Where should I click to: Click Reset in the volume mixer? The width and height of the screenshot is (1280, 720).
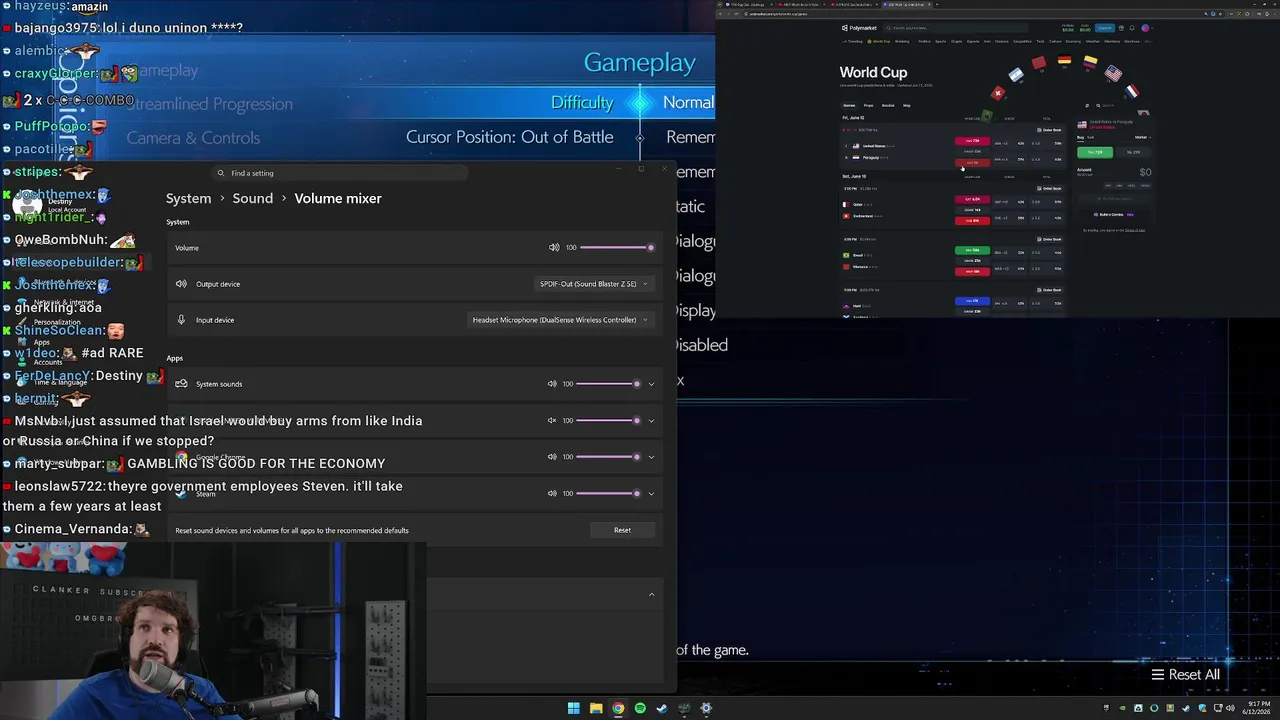click(622, 530)
